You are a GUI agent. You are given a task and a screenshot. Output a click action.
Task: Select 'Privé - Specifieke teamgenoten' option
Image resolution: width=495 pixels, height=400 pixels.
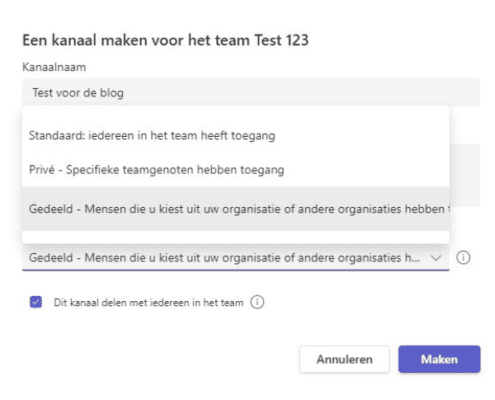[x=236, y=170]
